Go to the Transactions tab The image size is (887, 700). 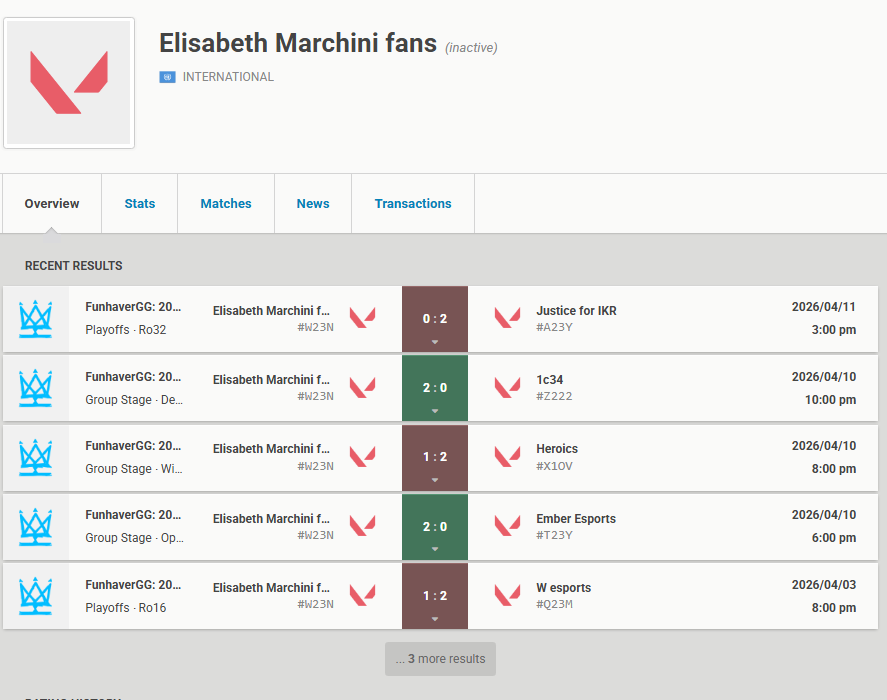click(413, 204)
